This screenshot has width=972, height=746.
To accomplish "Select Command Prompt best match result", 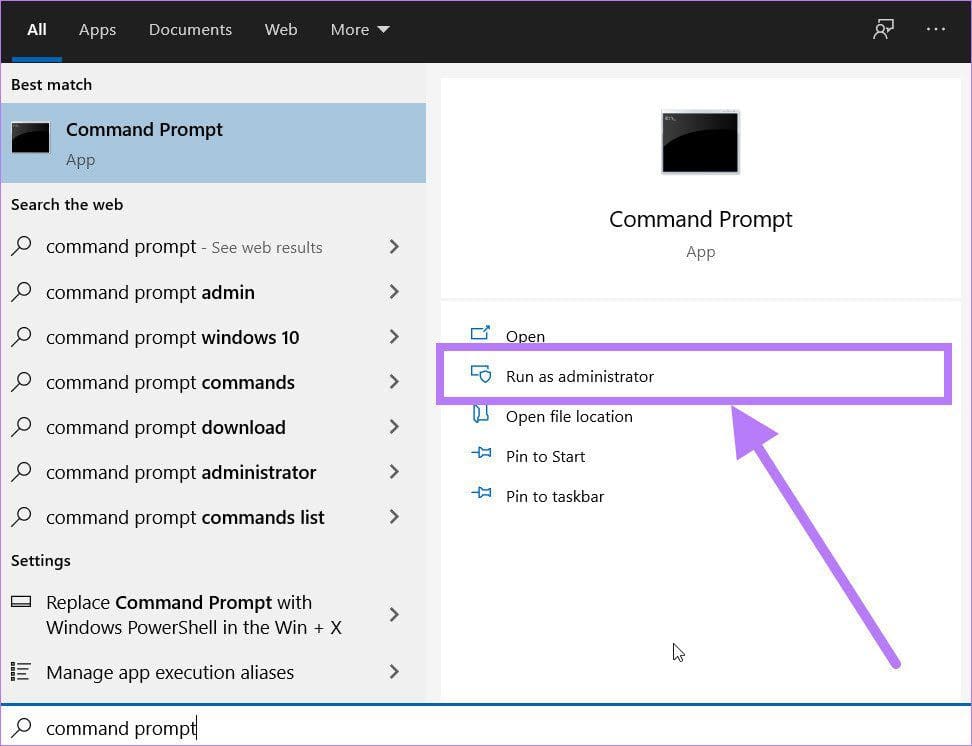I will (x=213, y=143).
